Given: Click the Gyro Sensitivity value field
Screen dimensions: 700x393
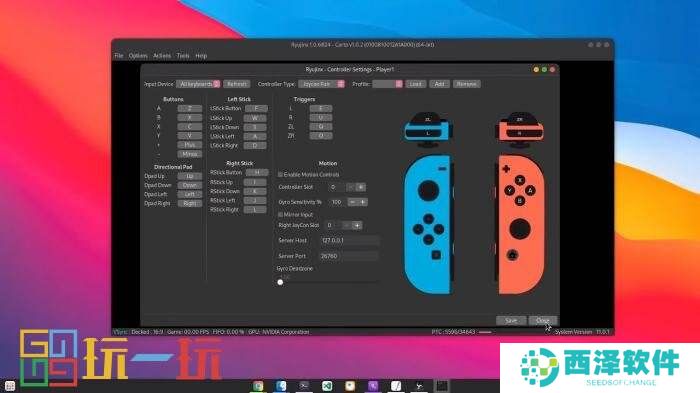Looking at the screenshot, I should tap(338, 202).
